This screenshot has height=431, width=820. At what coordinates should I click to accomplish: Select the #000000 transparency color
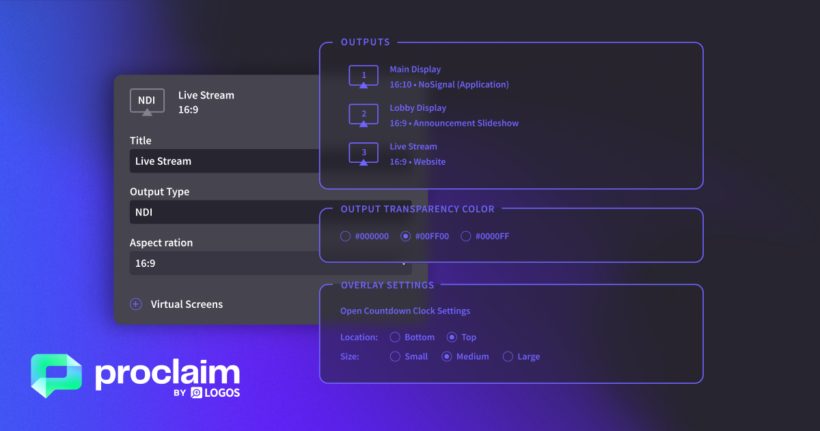coord(345,237)
